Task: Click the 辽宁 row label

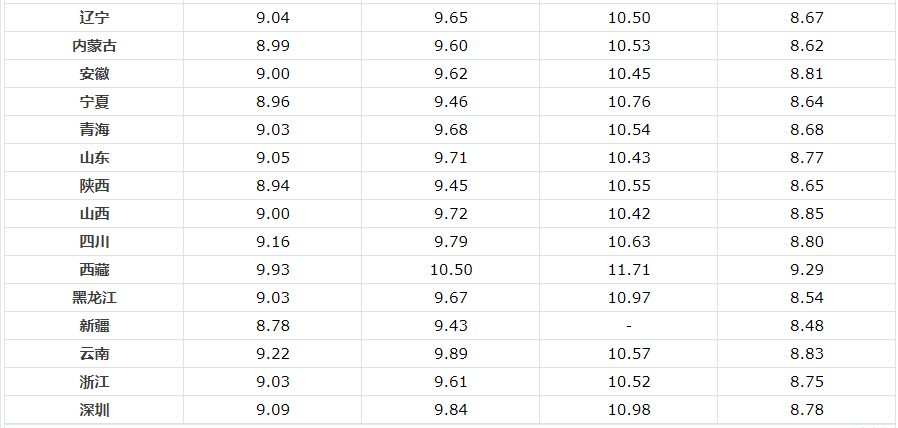Action: 95,18
